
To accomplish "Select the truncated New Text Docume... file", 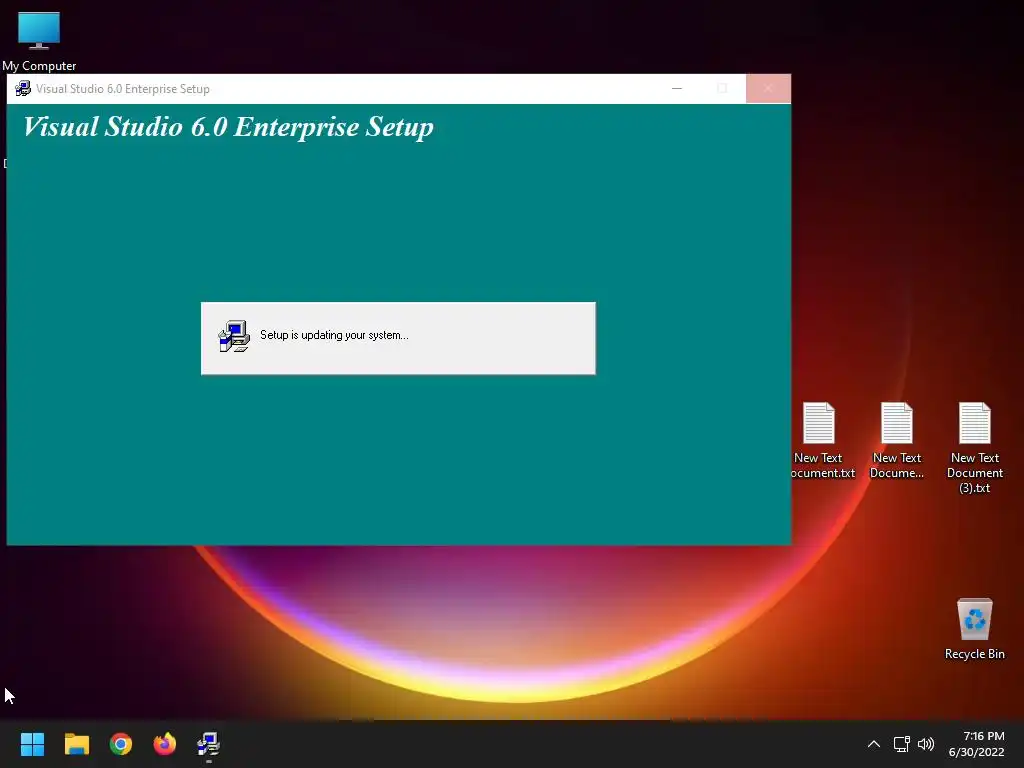I will (897, 440).
